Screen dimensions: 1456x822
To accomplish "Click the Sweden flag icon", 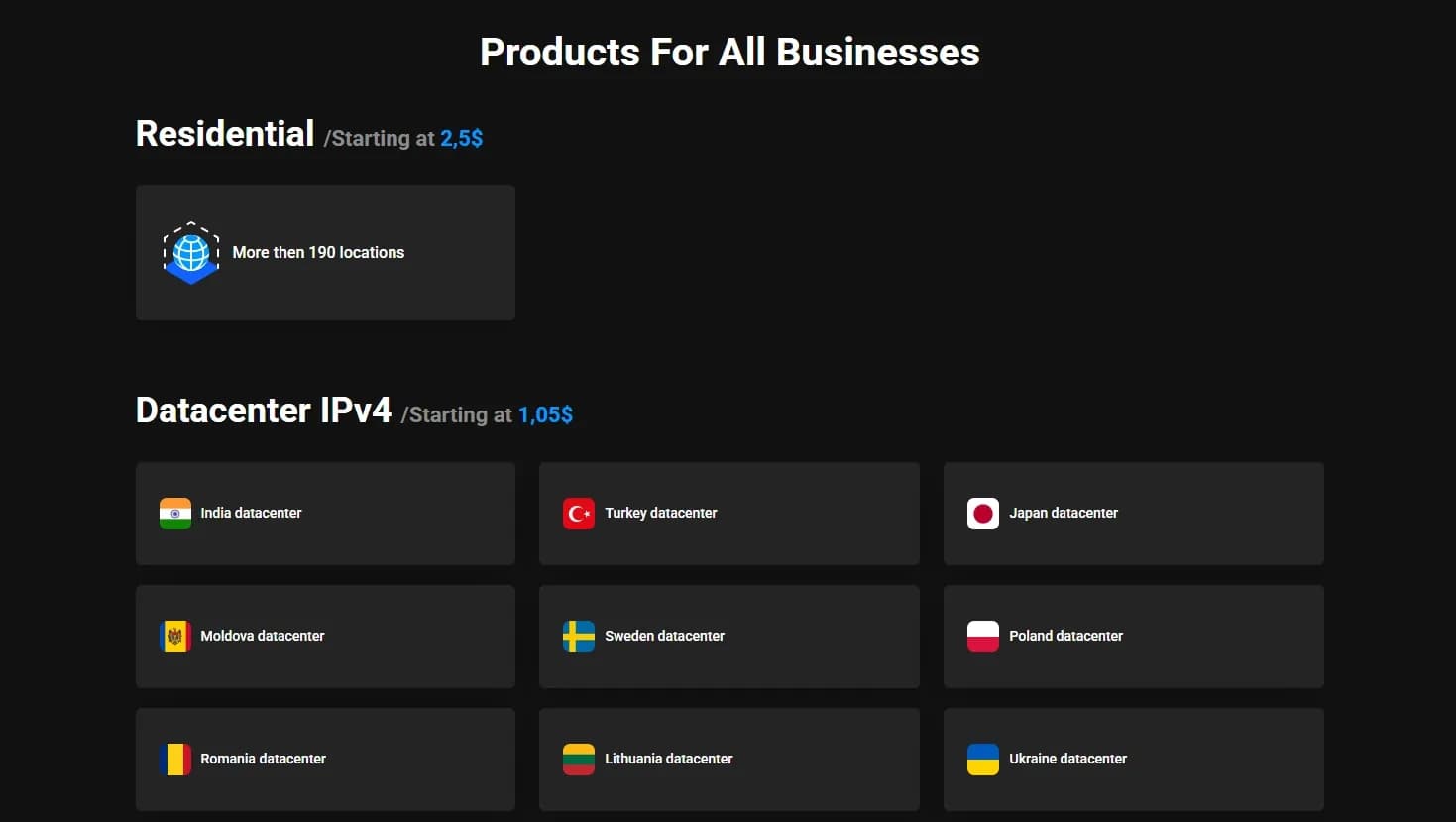I will [579, 637].
